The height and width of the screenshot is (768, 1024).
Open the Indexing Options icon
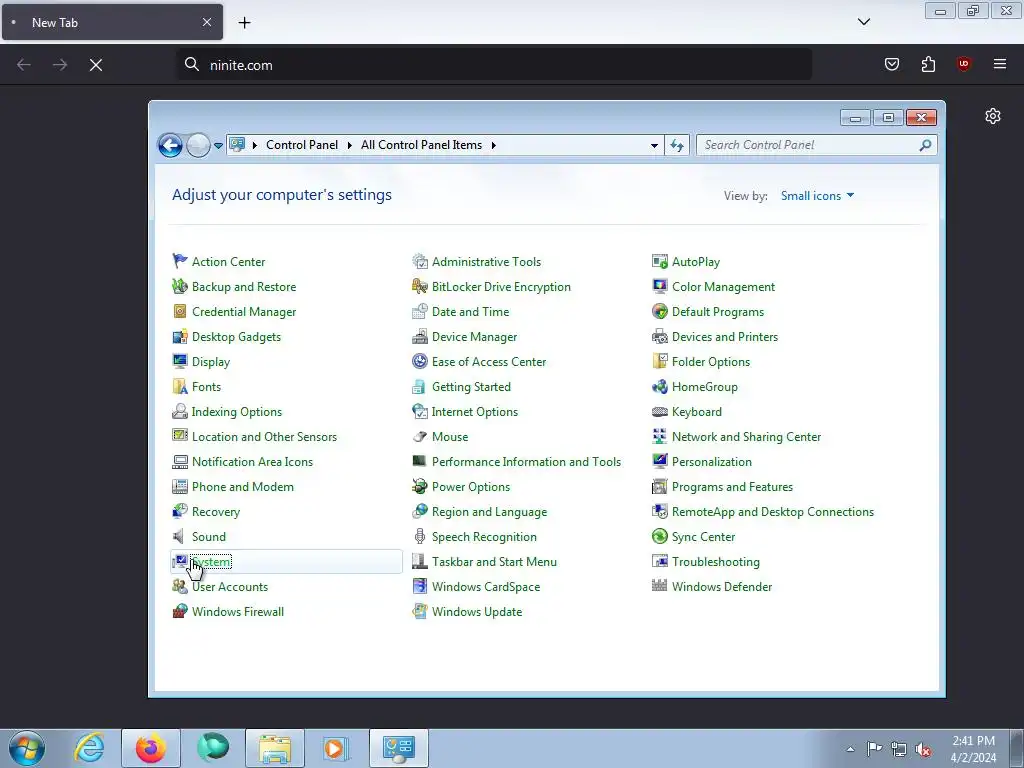tap(180, 411)
